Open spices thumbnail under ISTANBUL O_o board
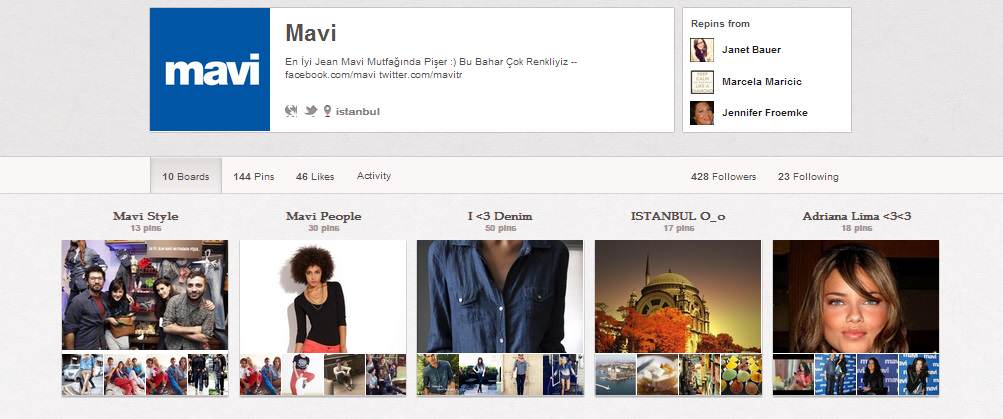This screenshot has height=419, width=1003. click(x=741, y=374)
